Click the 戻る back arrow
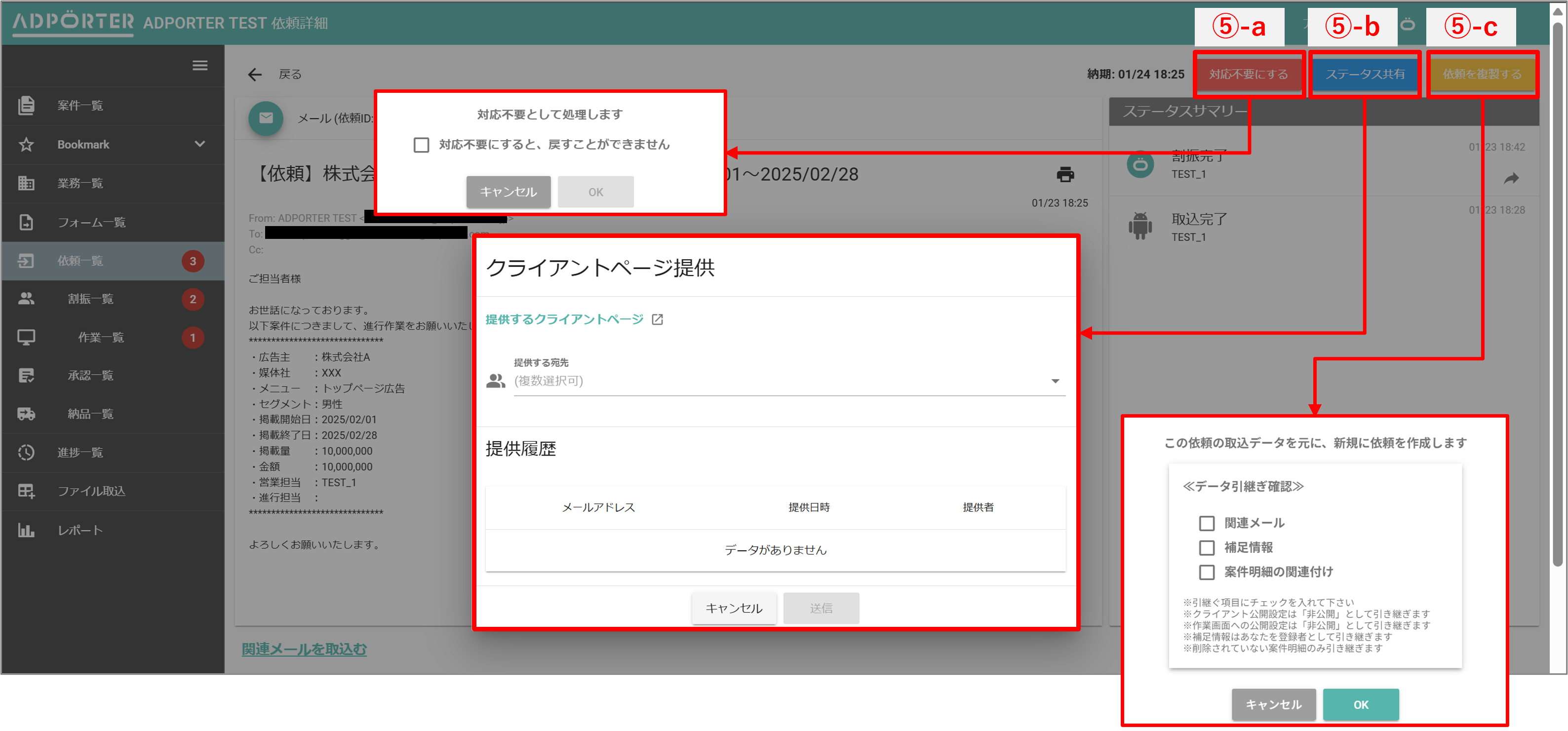Image resolution: width=1568 pixels, height=731 pixels. [x=255, y=74]
